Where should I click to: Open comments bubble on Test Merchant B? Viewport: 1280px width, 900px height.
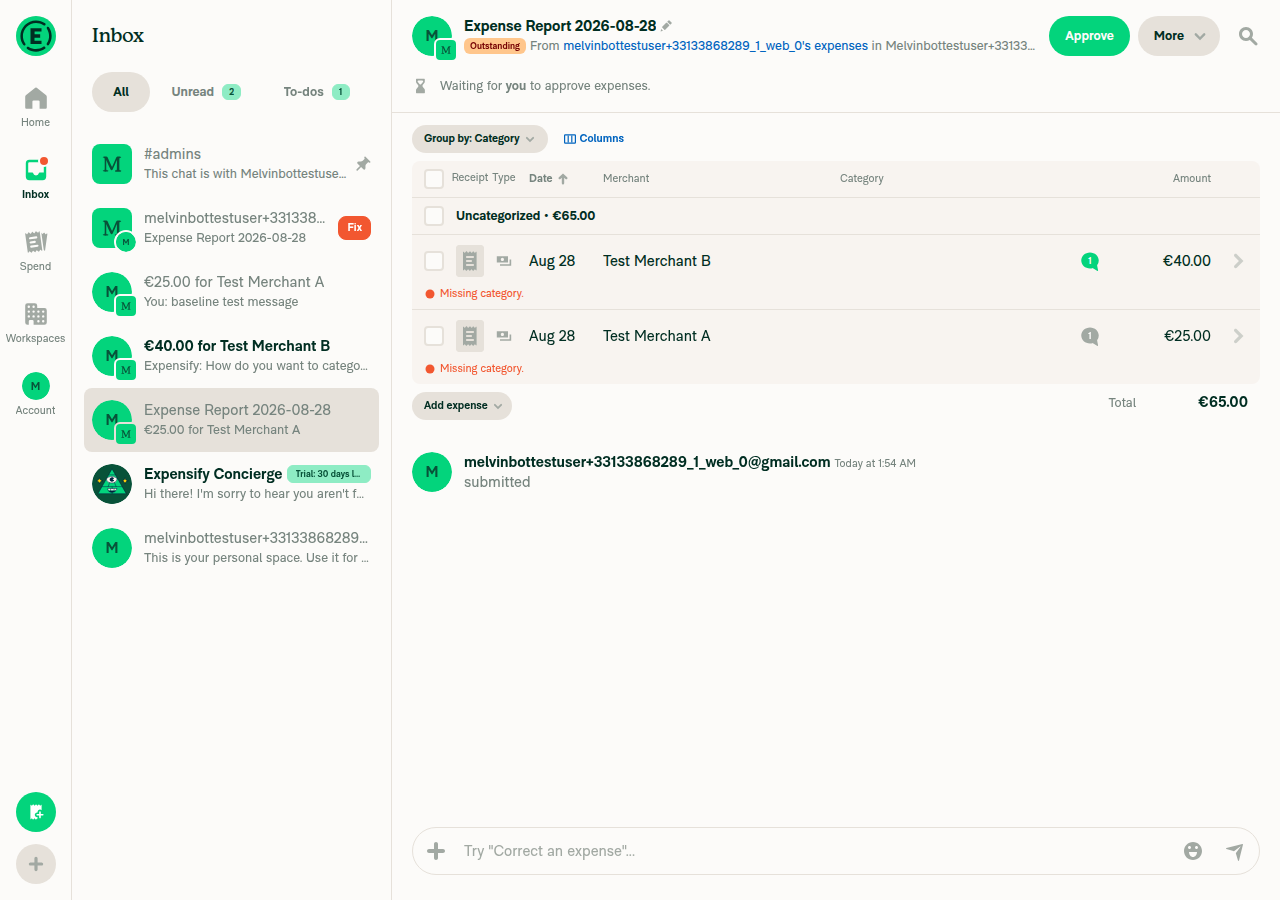click(1090, 262)
